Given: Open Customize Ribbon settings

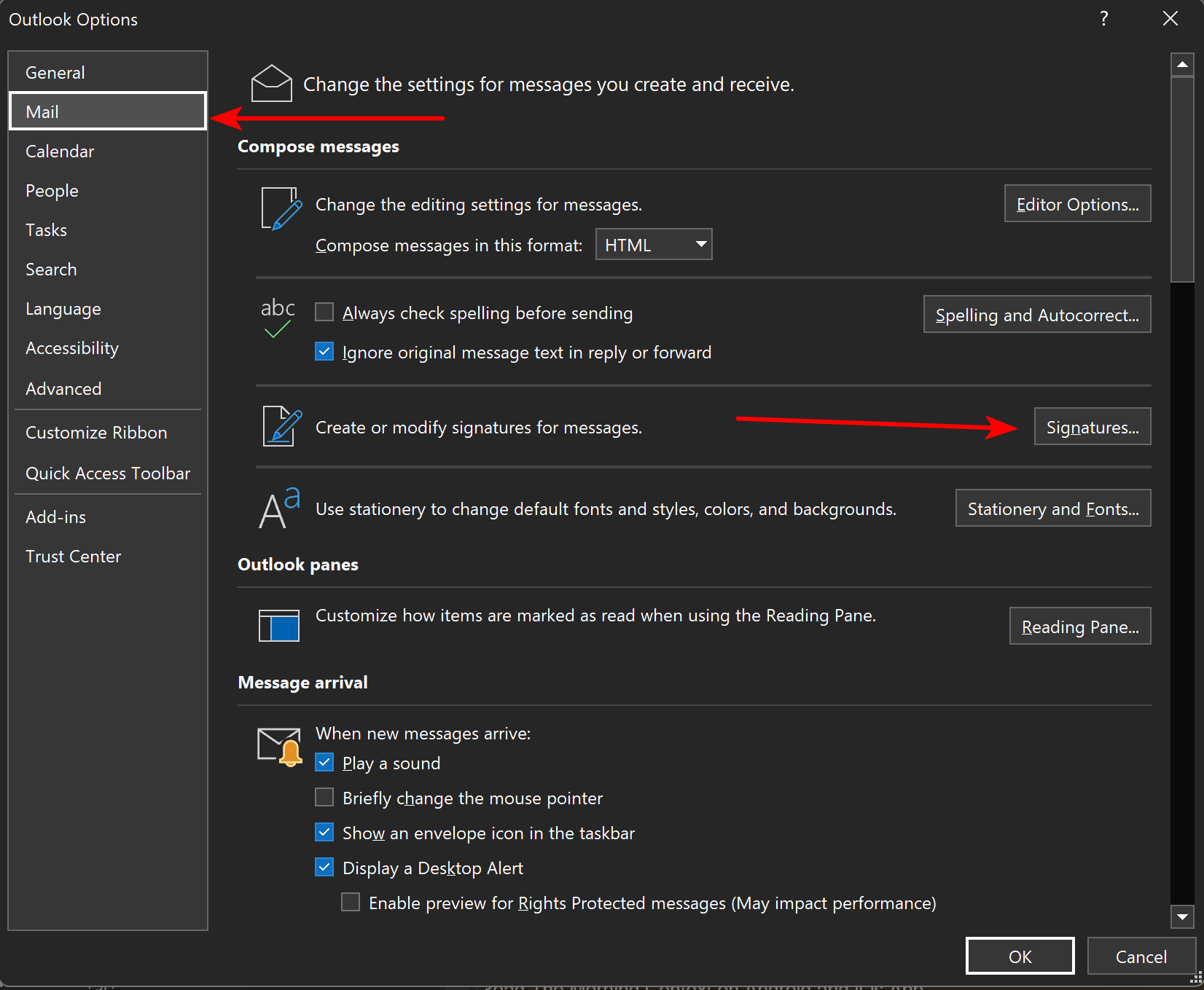Looking at the screenshot, I should [x=108, y=432].
